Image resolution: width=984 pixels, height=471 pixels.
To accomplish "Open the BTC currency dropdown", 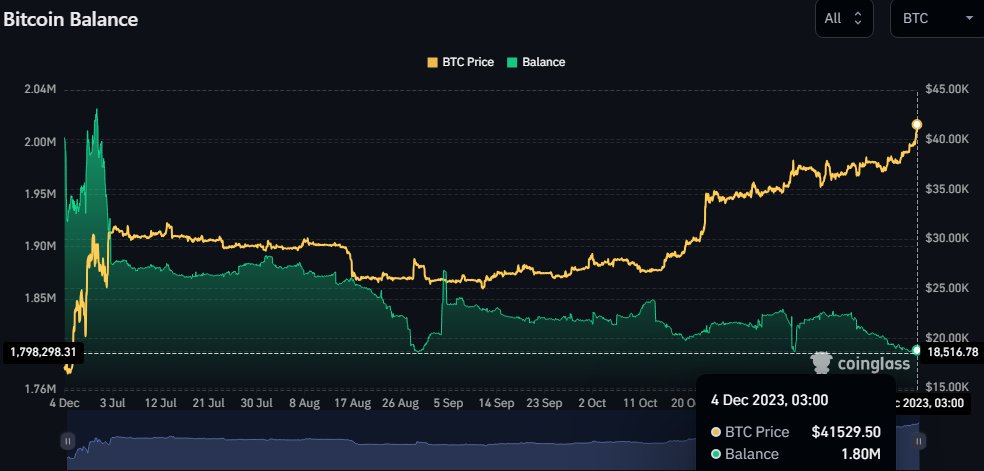I will pyautogui.click(x=937, y=19).
